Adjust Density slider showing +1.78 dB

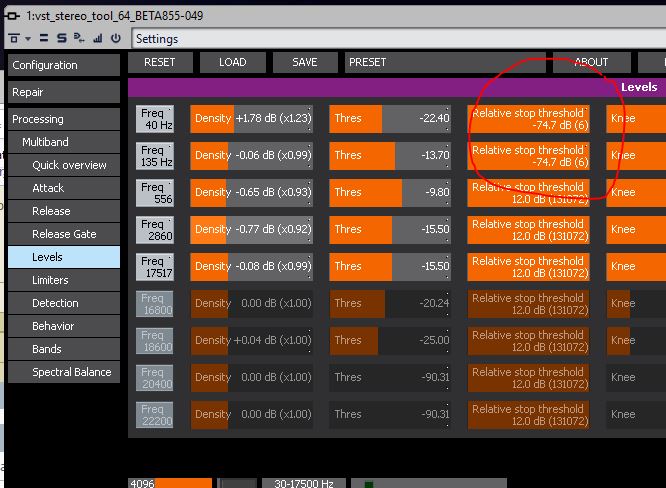[x=251, y=119]
